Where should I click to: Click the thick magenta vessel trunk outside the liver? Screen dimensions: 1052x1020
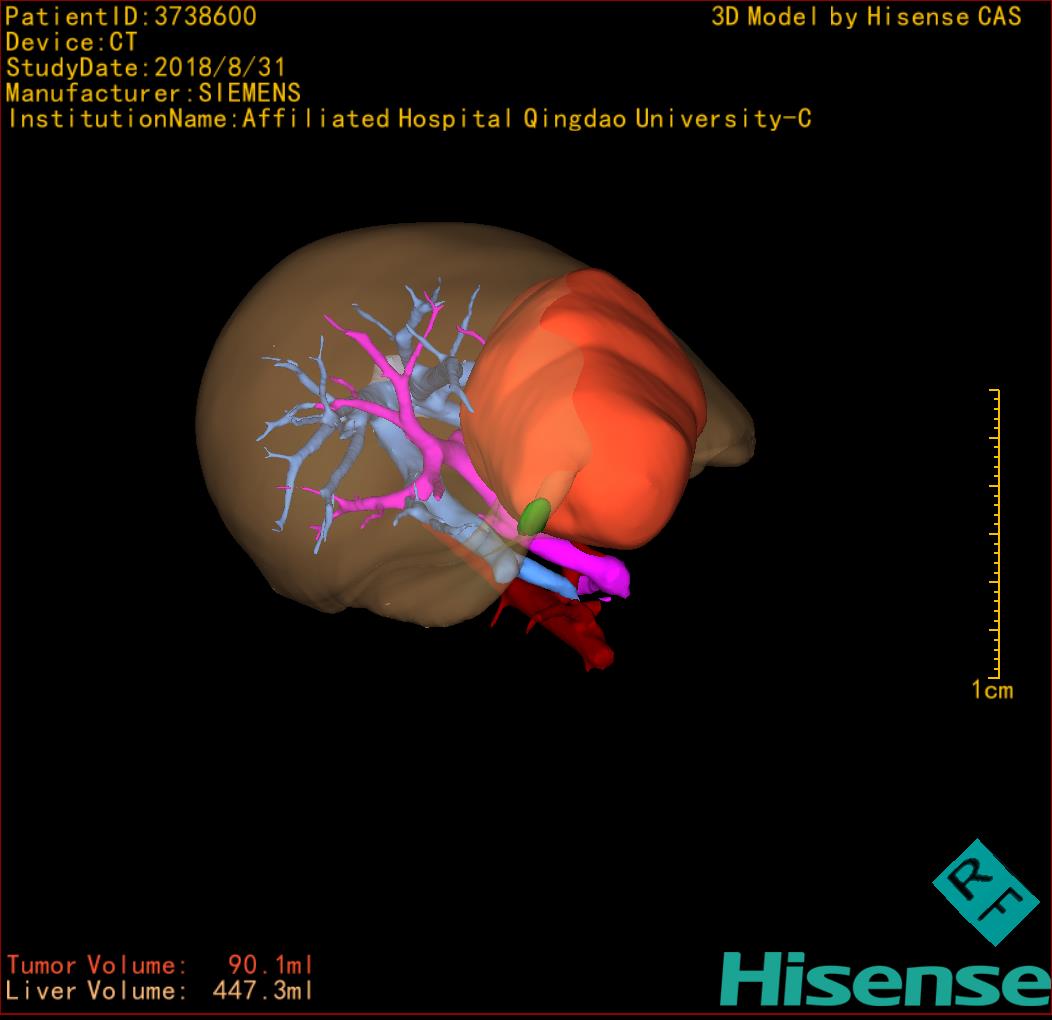(590, 560)
